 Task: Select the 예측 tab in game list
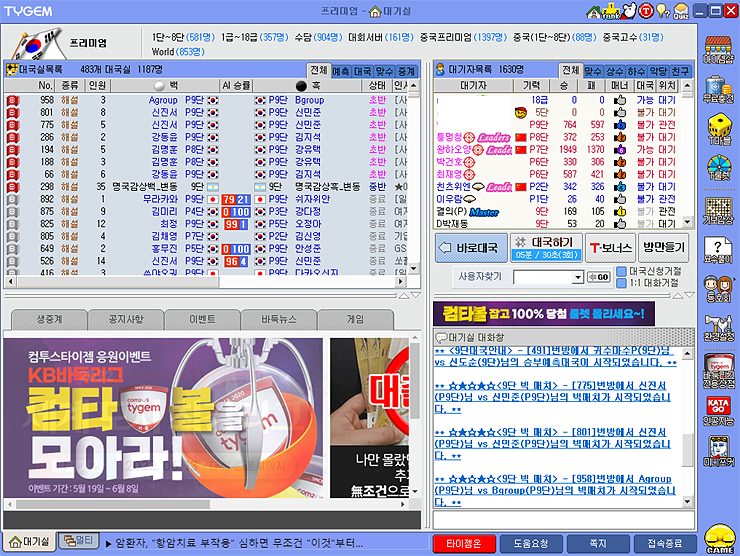341,71
